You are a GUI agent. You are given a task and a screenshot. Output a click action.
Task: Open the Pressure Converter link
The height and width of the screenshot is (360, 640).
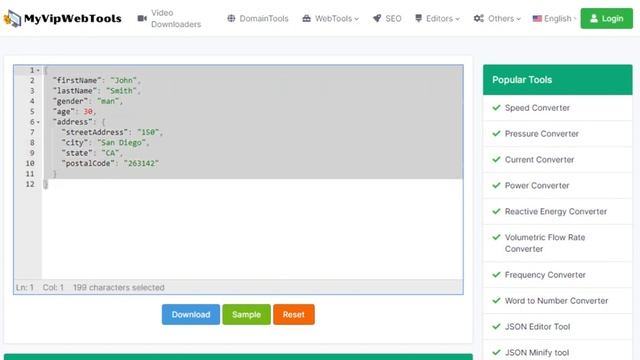tap(542, 133)
